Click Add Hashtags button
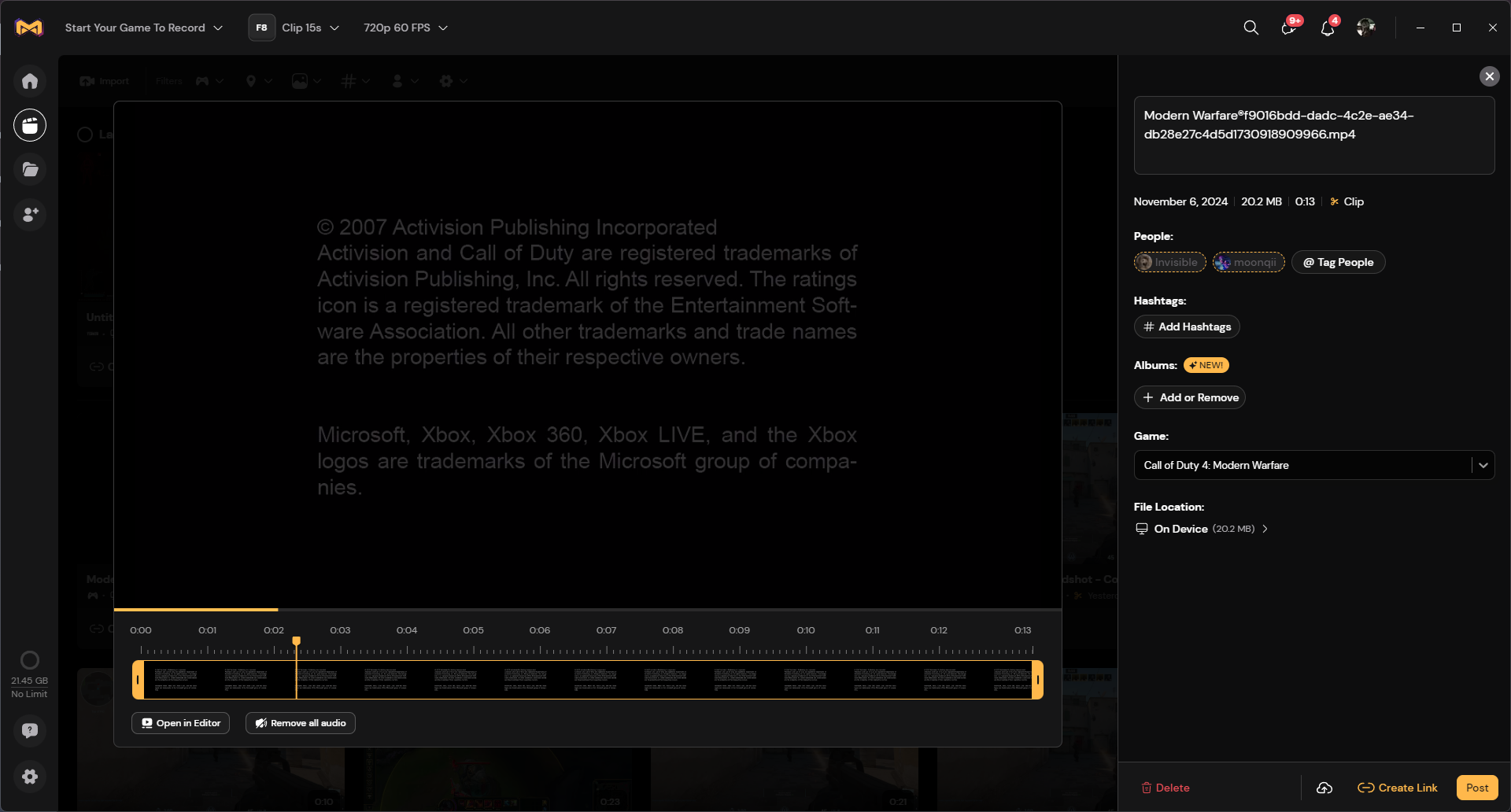1511x812 pixels. click(1187, 327)
